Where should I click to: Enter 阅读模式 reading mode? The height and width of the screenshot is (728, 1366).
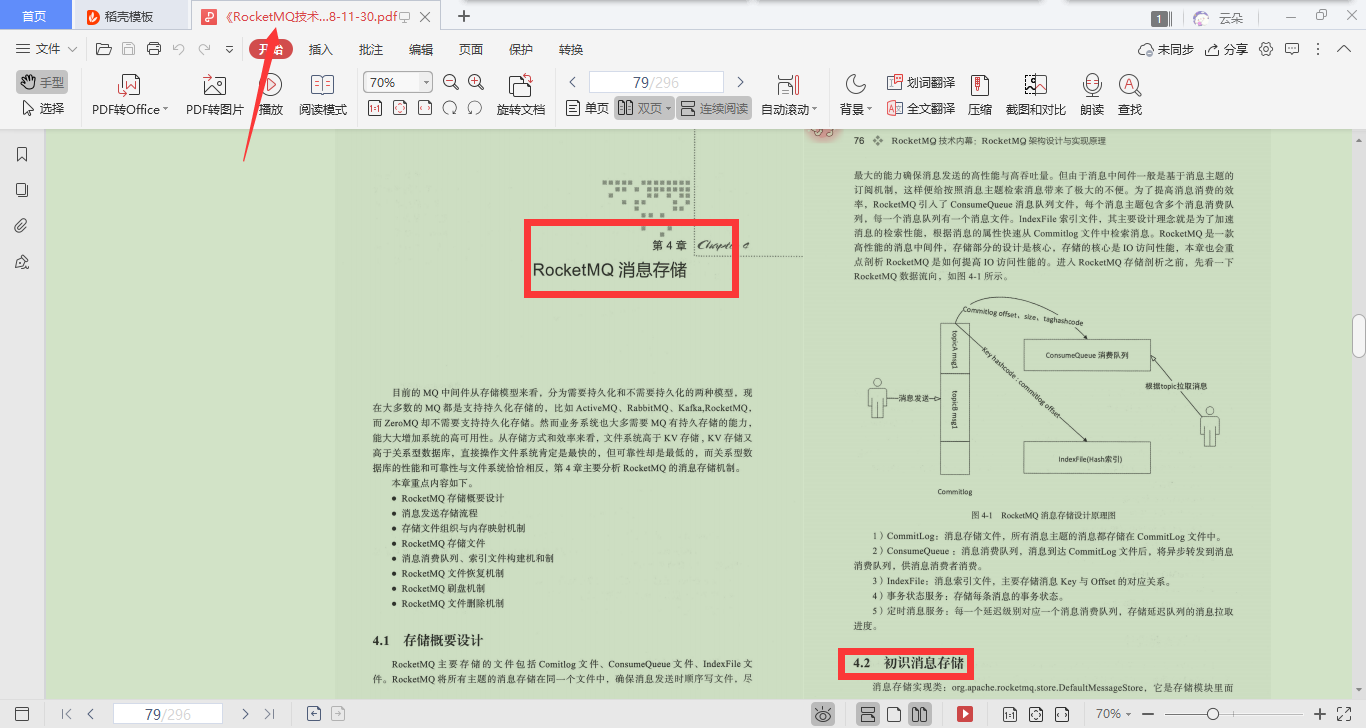322,96
